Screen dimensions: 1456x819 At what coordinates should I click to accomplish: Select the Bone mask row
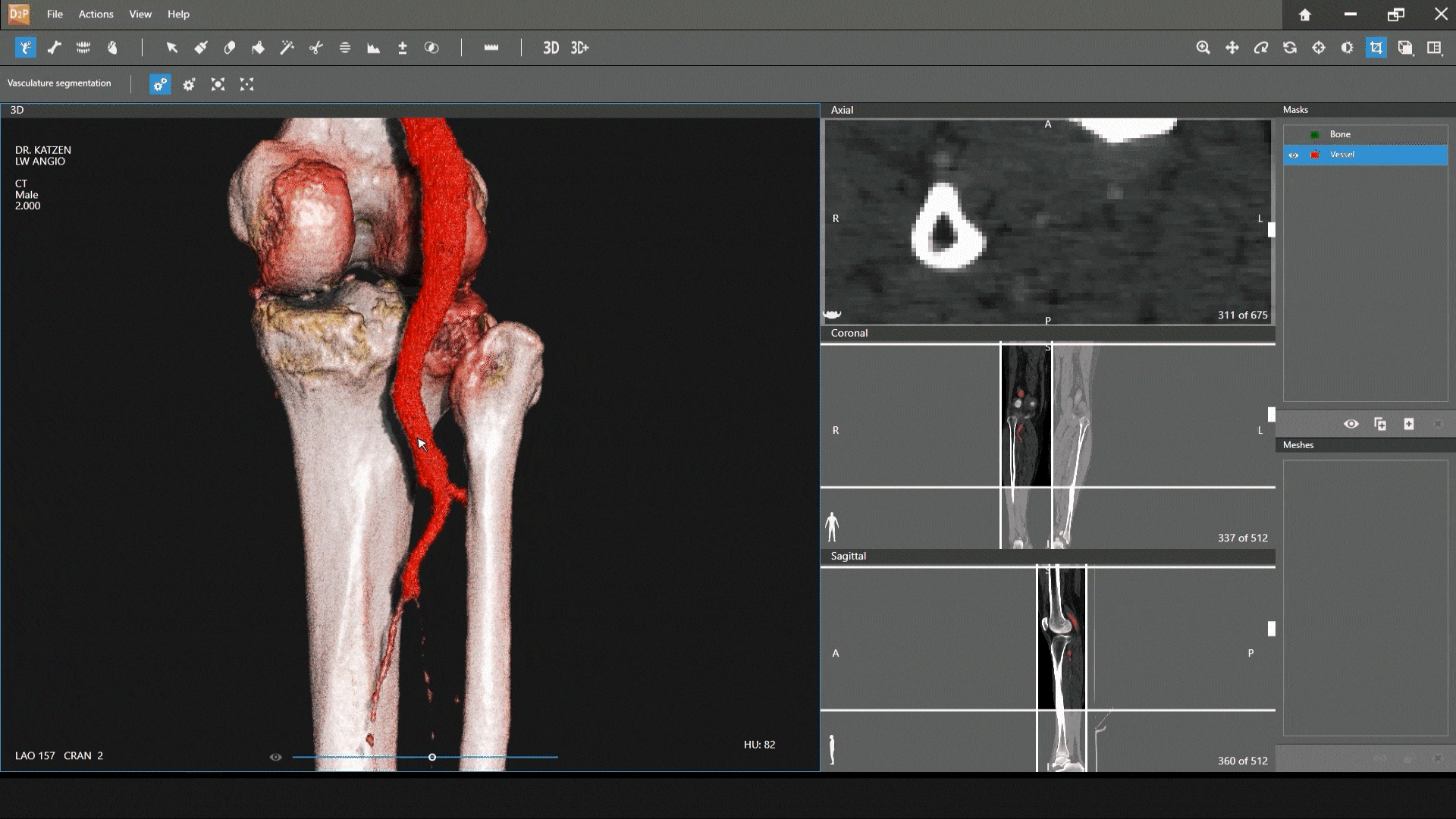point(1365,134)
